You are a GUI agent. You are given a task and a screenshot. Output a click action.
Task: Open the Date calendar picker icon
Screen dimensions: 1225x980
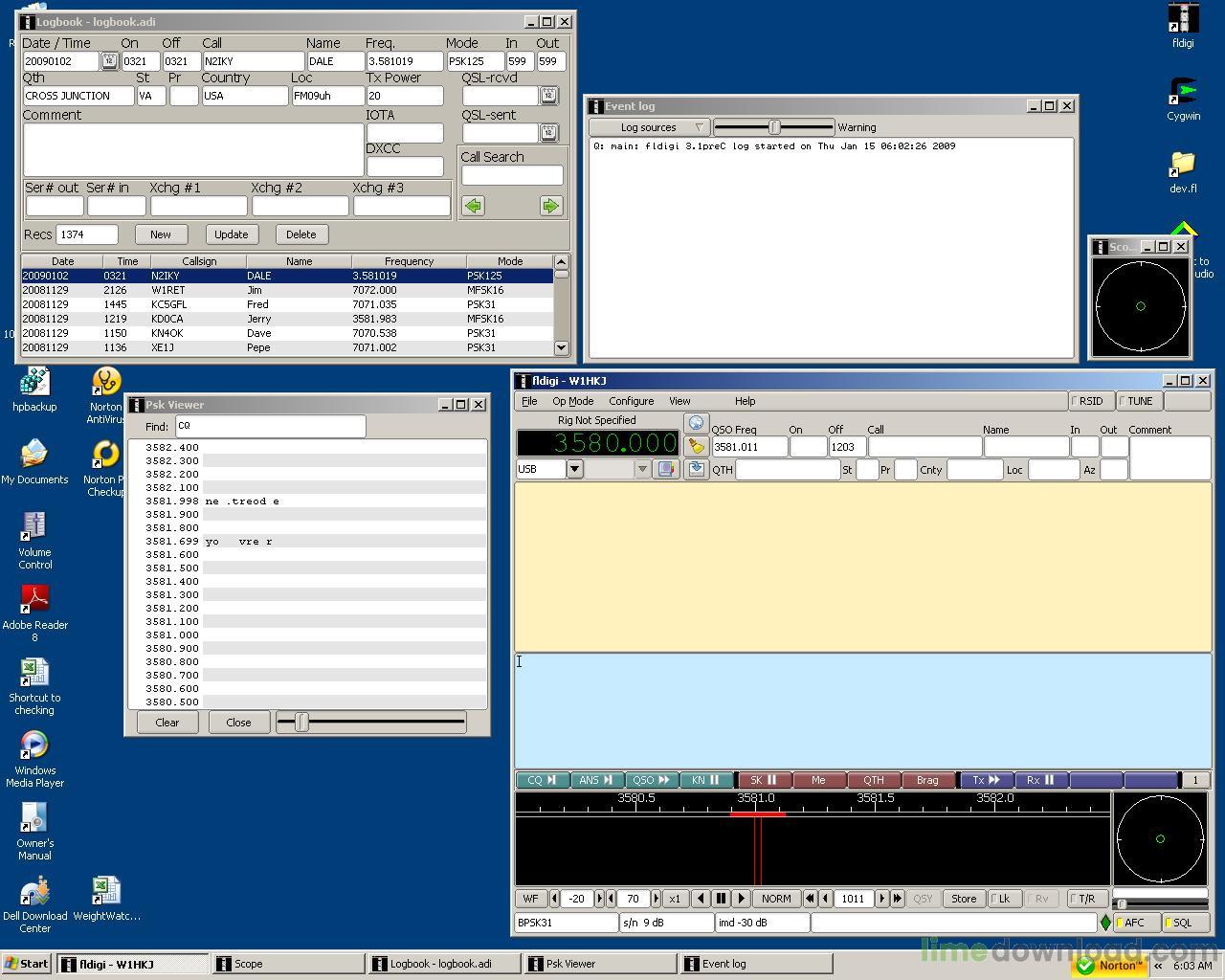point(109,61)
